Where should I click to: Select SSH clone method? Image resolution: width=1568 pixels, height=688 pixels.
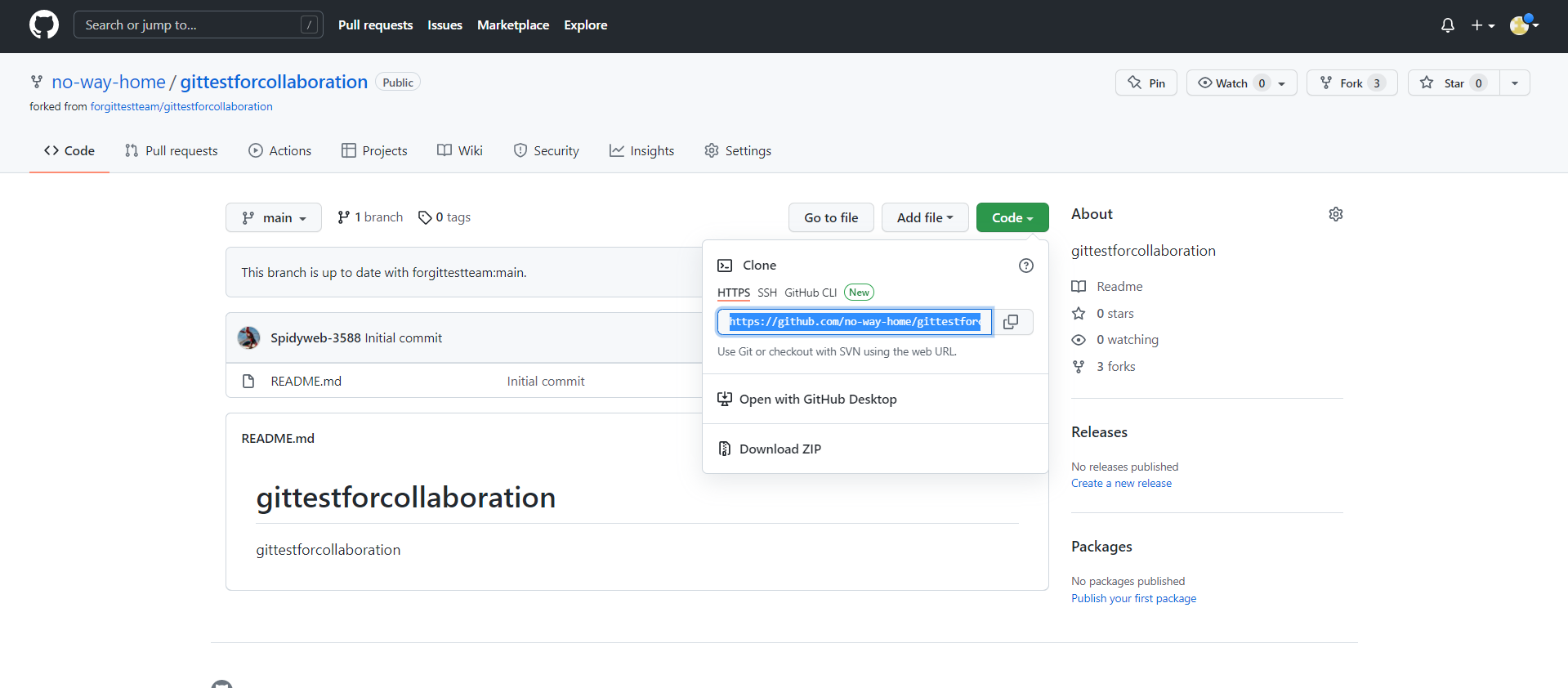[x=767, y=293]
